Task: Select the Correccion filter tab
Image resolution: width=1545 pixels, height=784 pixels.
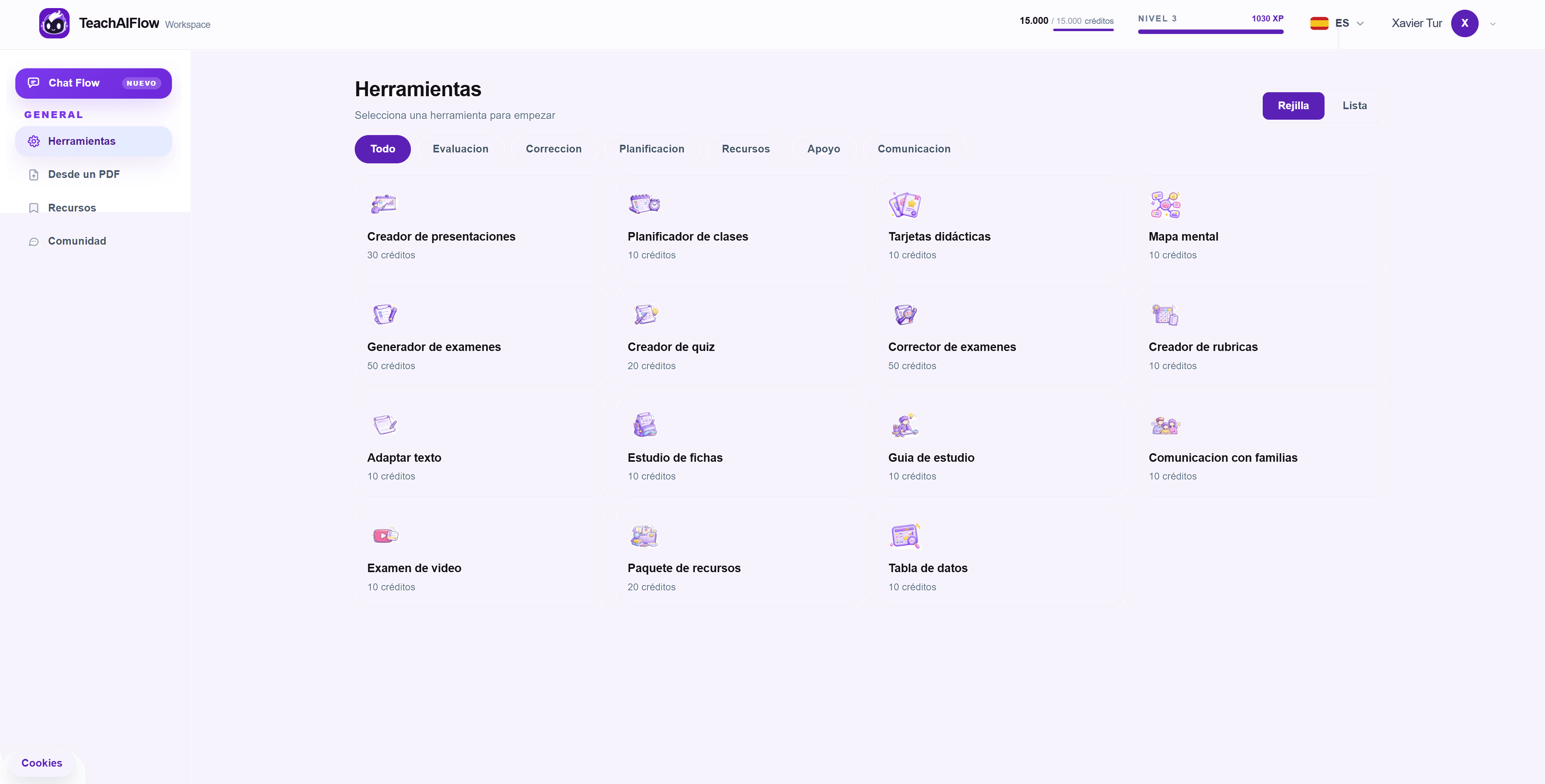Action: 554,149
